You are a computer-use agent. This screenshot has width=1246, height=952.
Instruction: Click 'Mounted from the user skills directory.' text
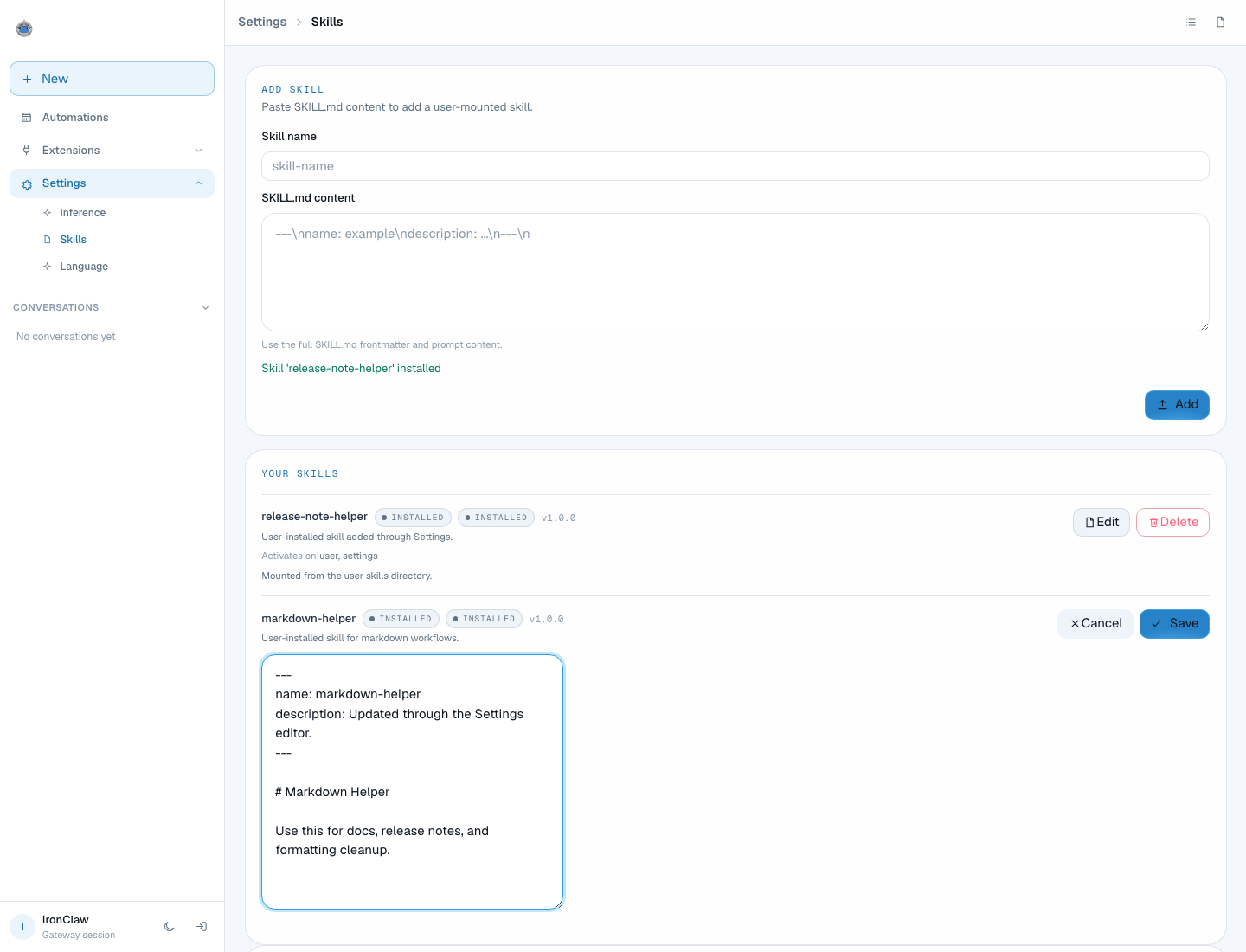click(346, 576)
